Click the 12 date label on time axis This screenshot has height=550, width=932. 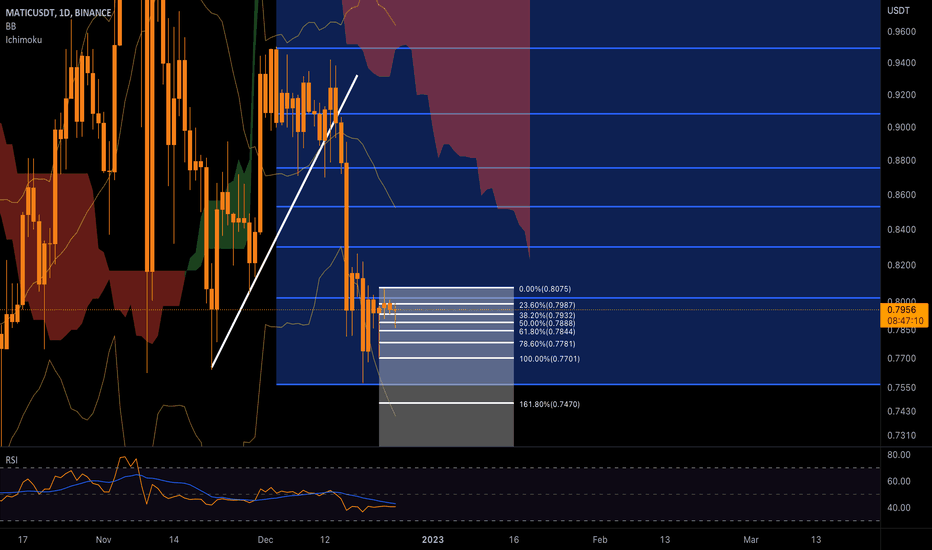(x=325, y=540)
